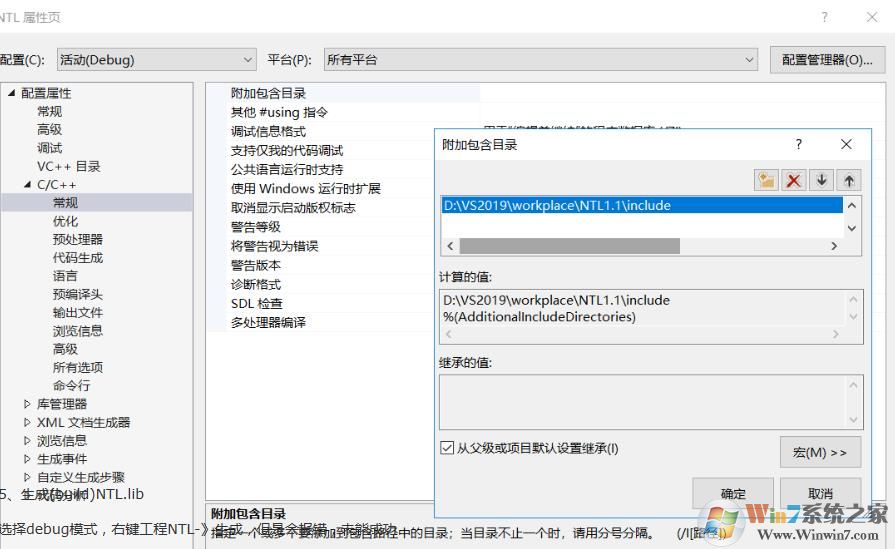Select 高级 under C/C++
Viewport: 895px width, 549px height.
click(x=65, y=349)
